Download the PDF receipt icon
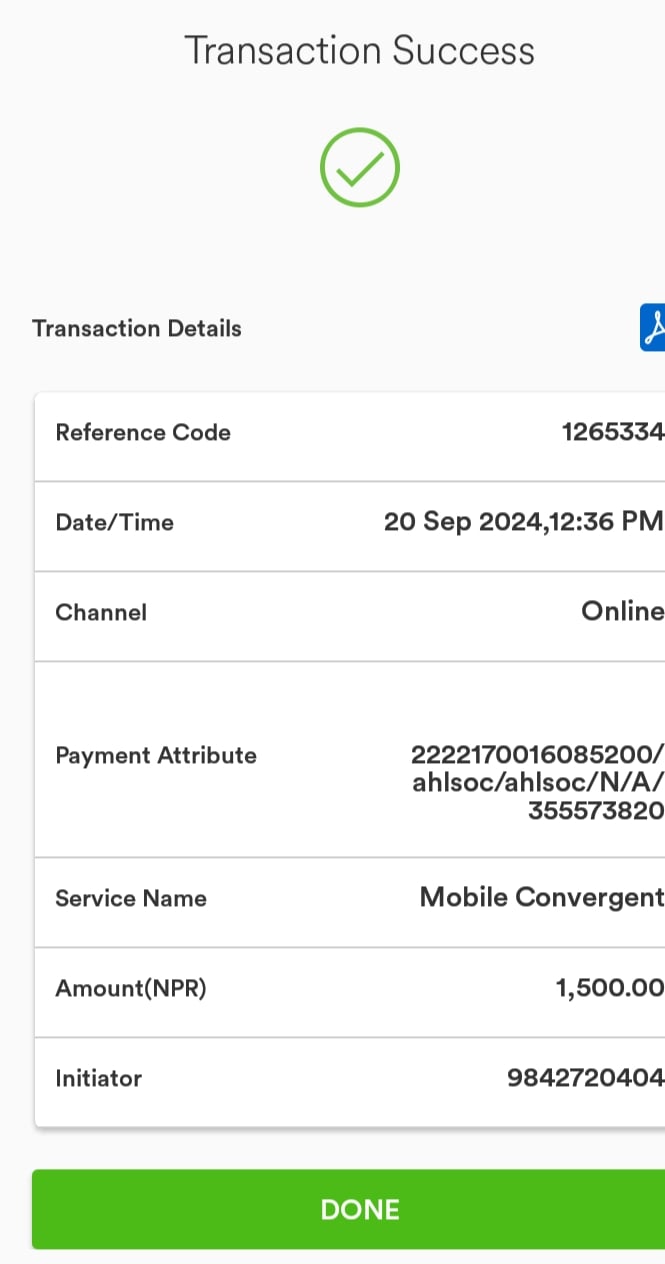The height and width of the screenshot is (1264, 665). (653, 328)
